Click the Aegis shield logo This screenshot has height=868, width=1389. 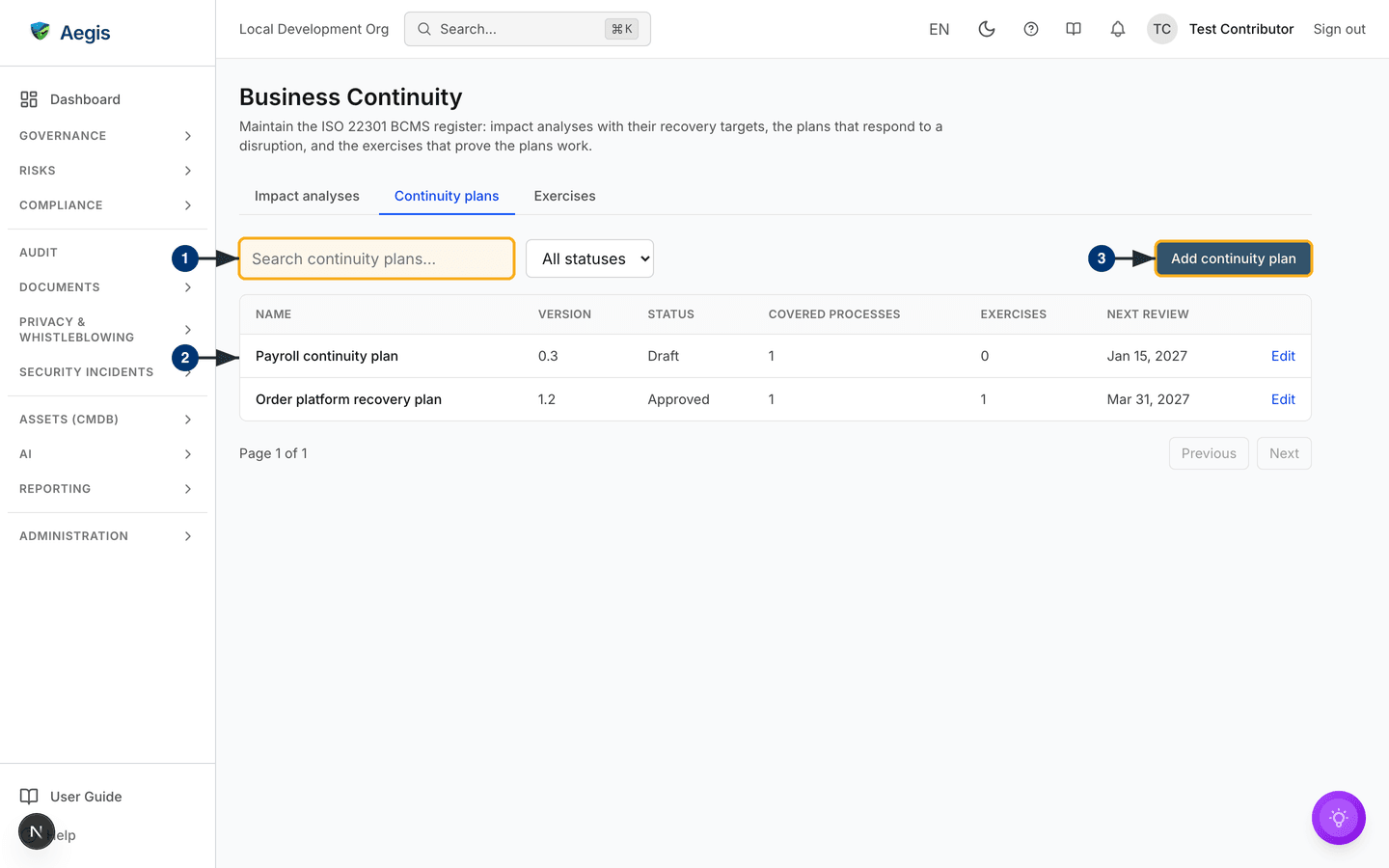pos(40,32)
